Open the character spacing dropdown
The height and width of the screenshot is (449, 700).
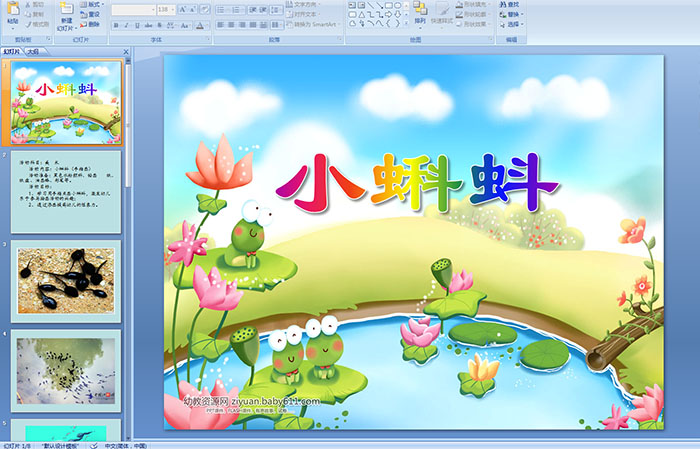click(171, 25)
